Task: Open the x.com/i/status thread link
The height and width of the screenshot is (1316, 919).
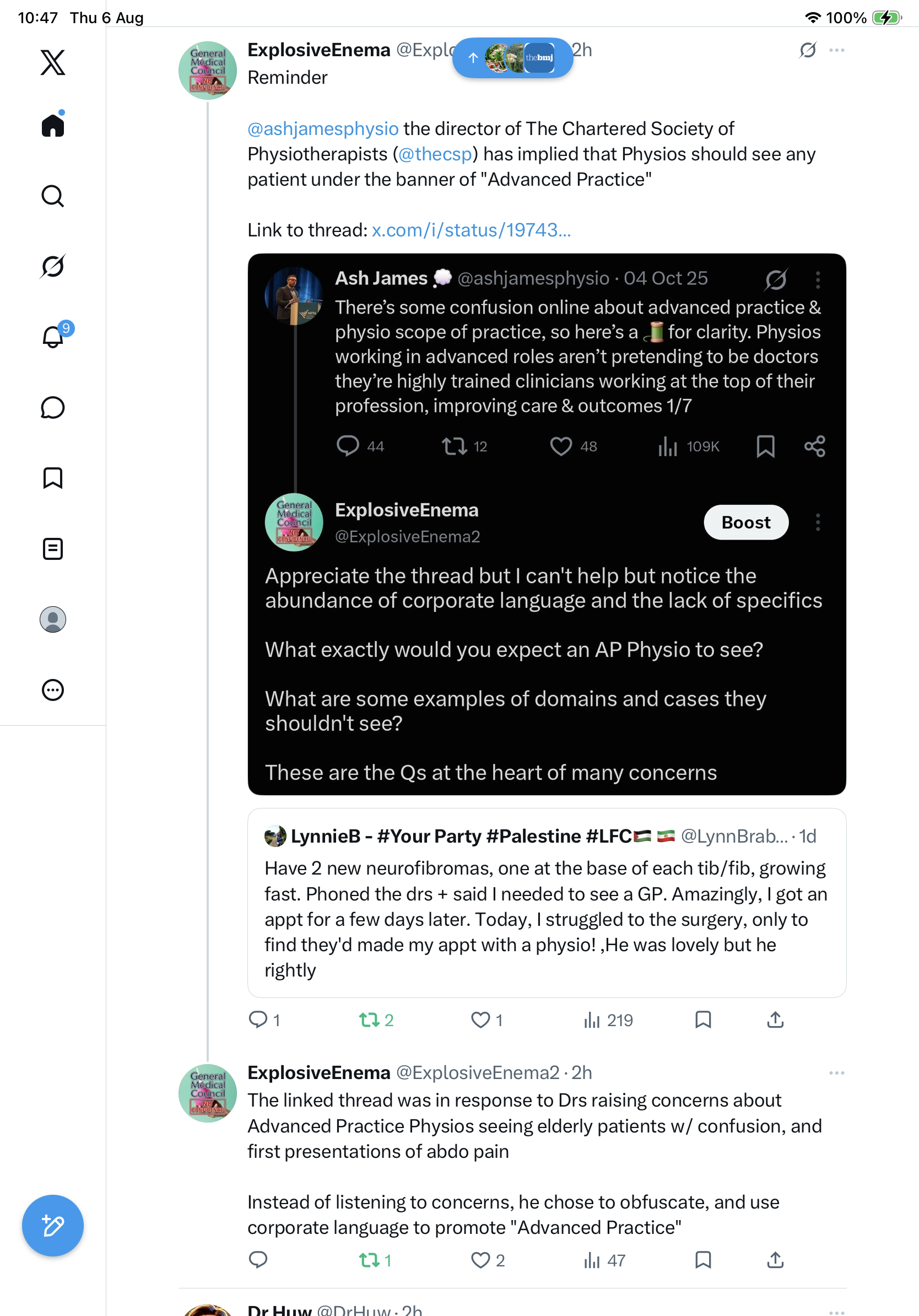Action: (x=471, y=230)
